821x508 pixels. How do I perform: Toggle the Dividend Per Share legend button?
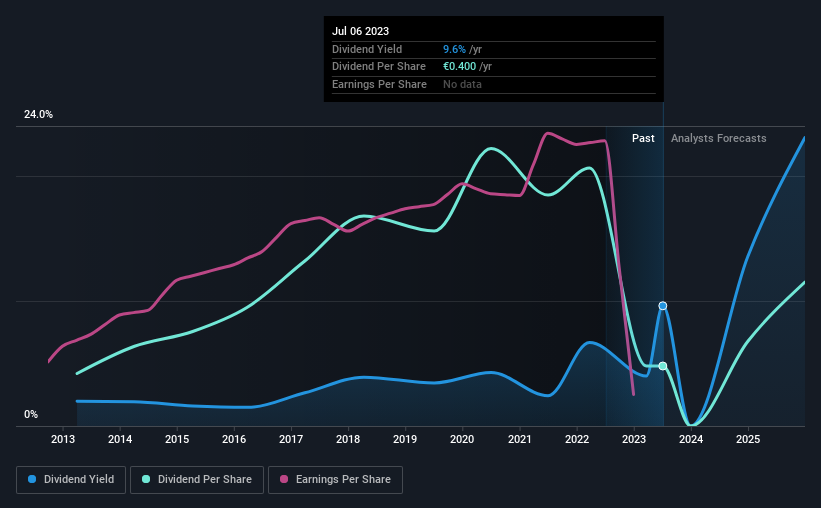click(x=197, y=480)
